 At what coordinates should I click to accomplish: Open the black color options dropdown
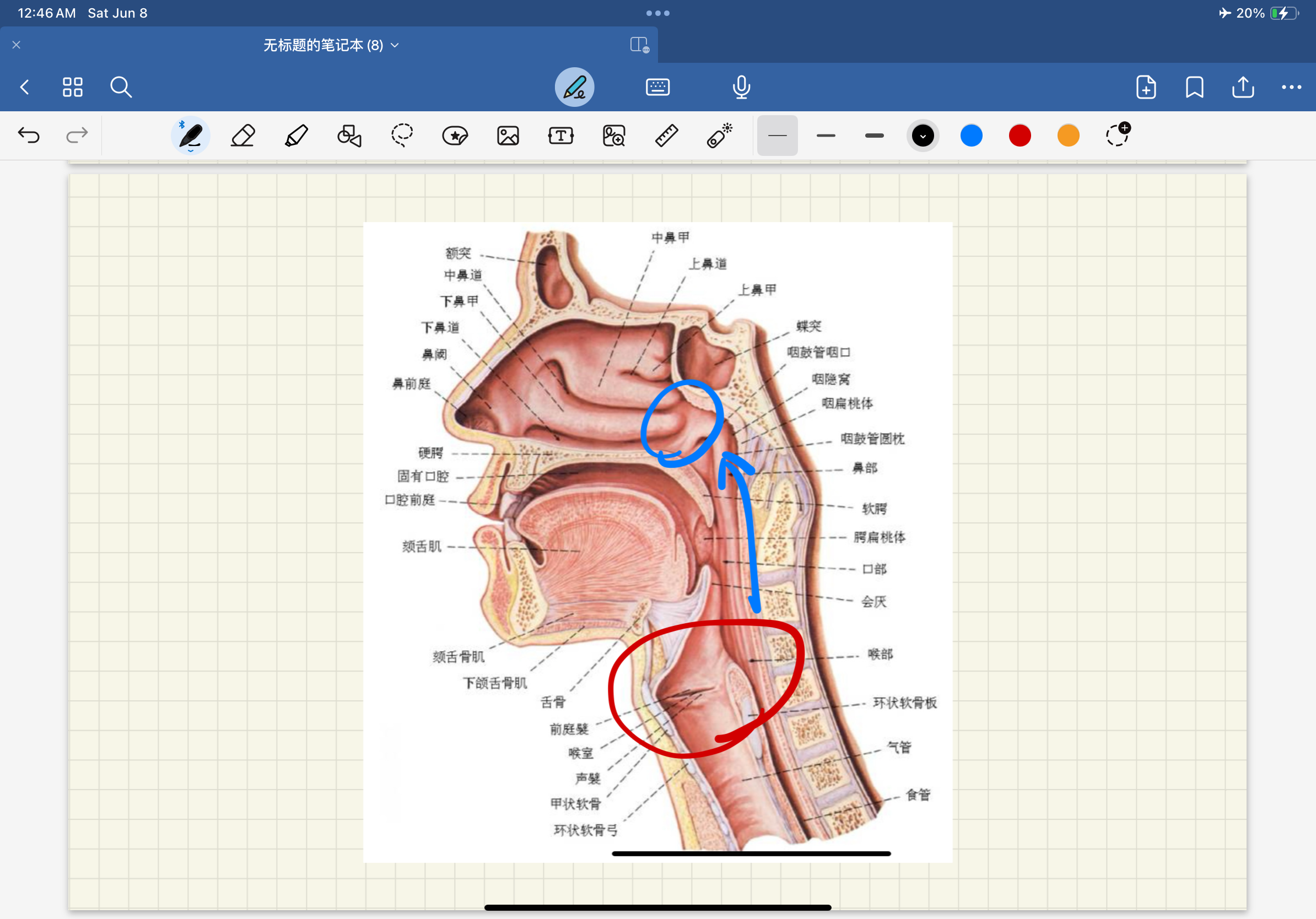tap(923, 136)
